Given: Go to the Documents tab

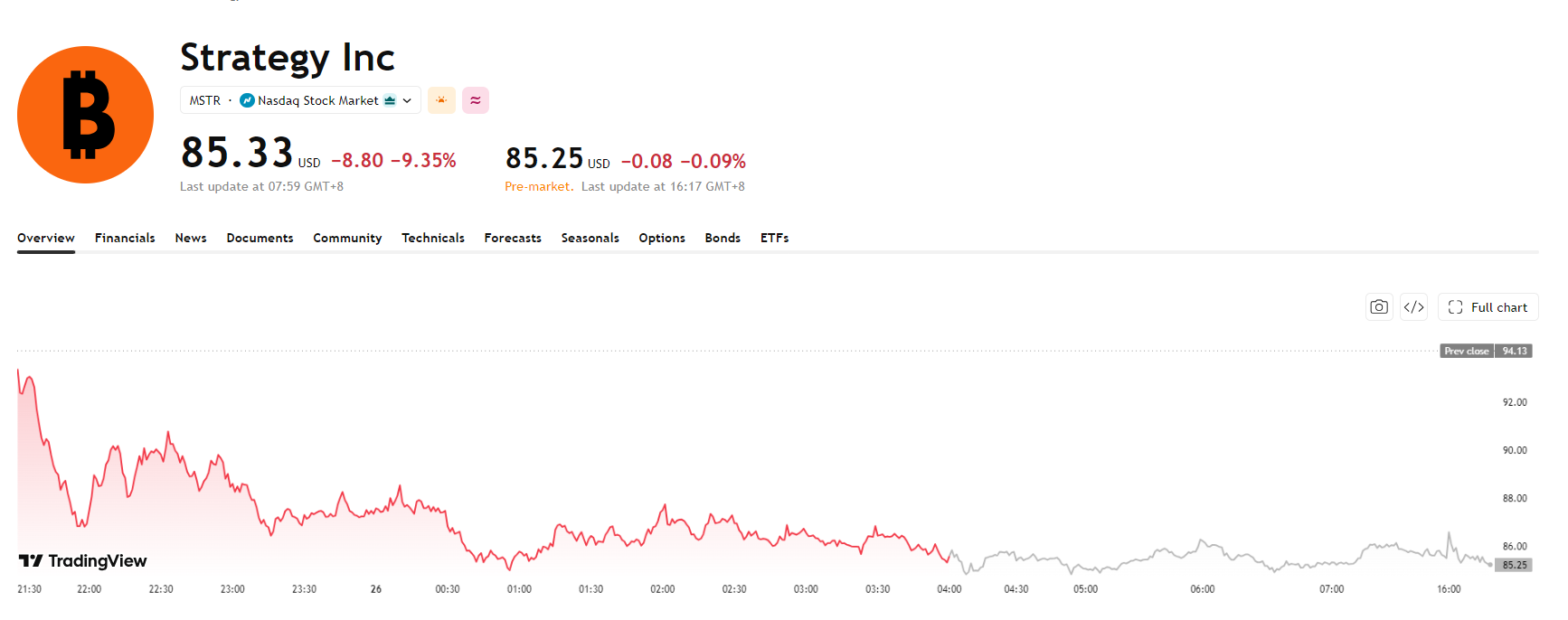Looking at the screenshot, I should (260, 238).
